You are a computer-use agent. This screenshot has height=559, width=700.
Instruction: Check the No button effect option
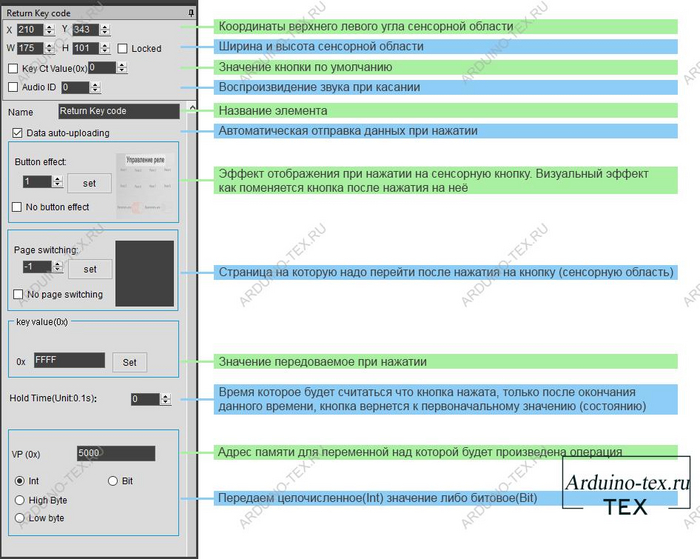[17, 207]
